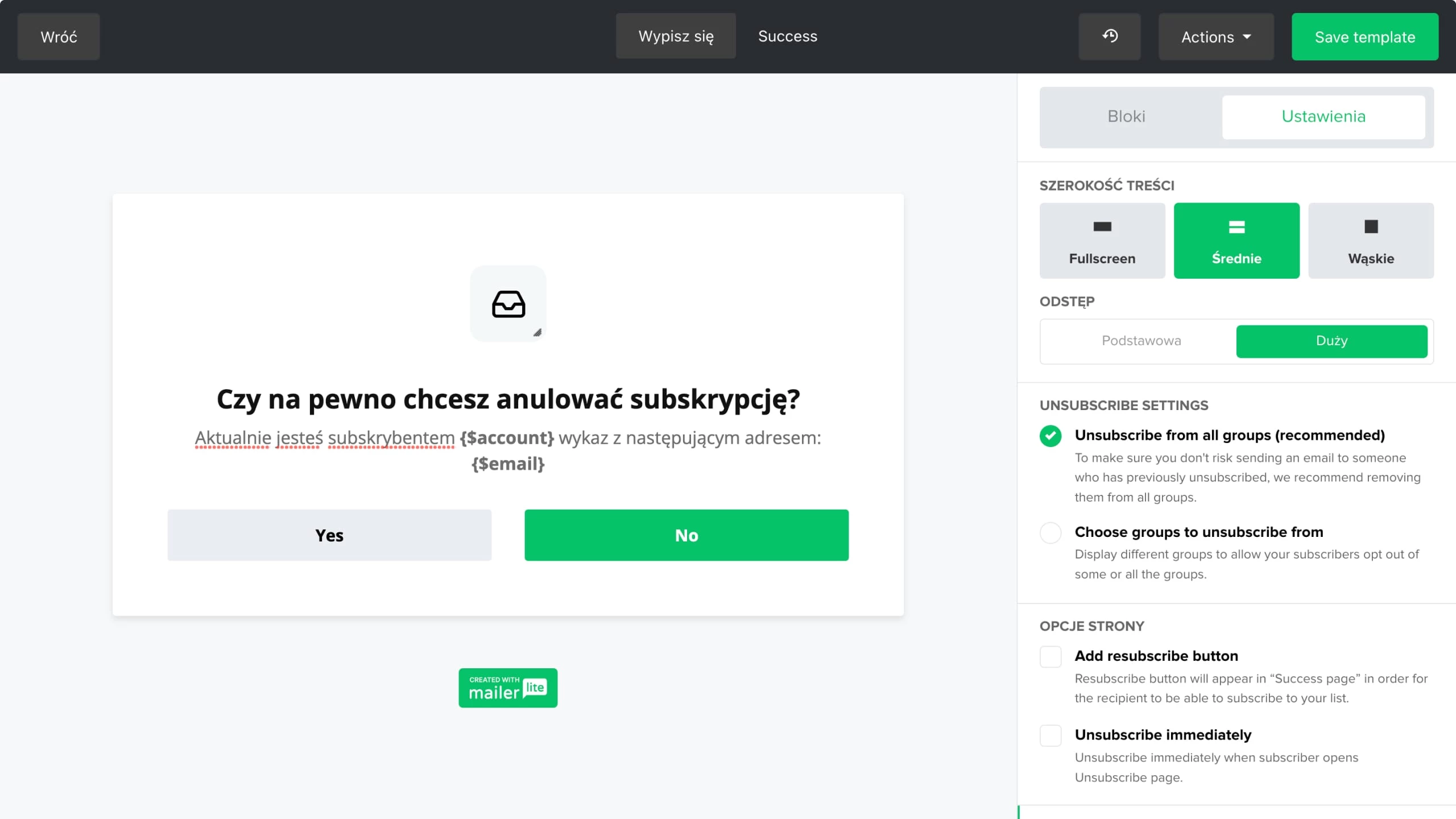1456x819 pixels.
Task: Select Choose groups to unsubscribe from
Action: tap(1050, 533)
